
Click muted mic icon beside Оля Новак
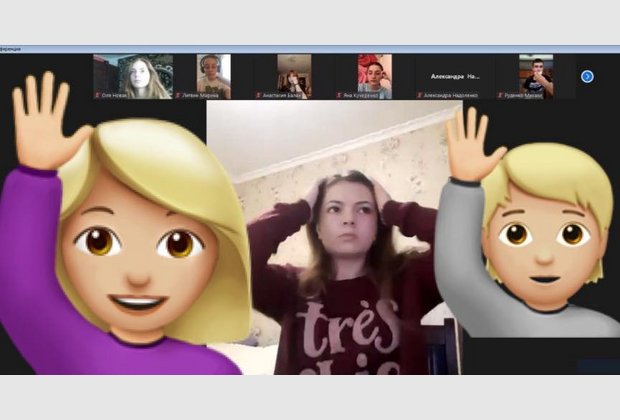click(97, 95)
